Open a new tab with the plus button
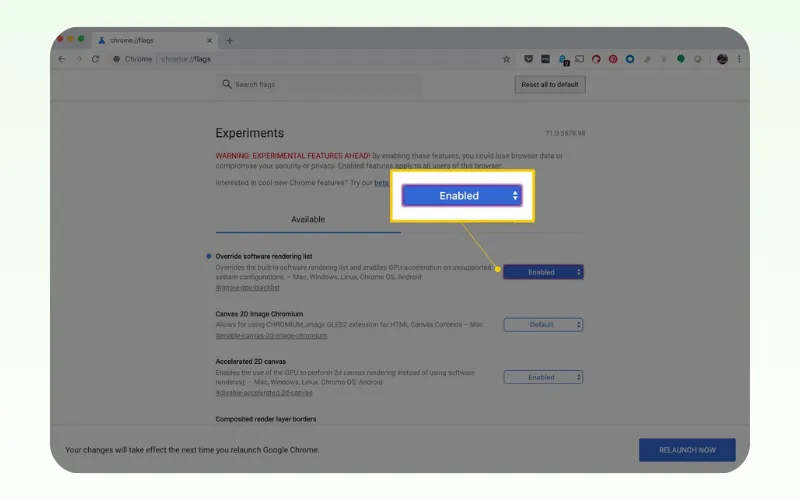This screenshot has width=800, height=500. [230, 40]
